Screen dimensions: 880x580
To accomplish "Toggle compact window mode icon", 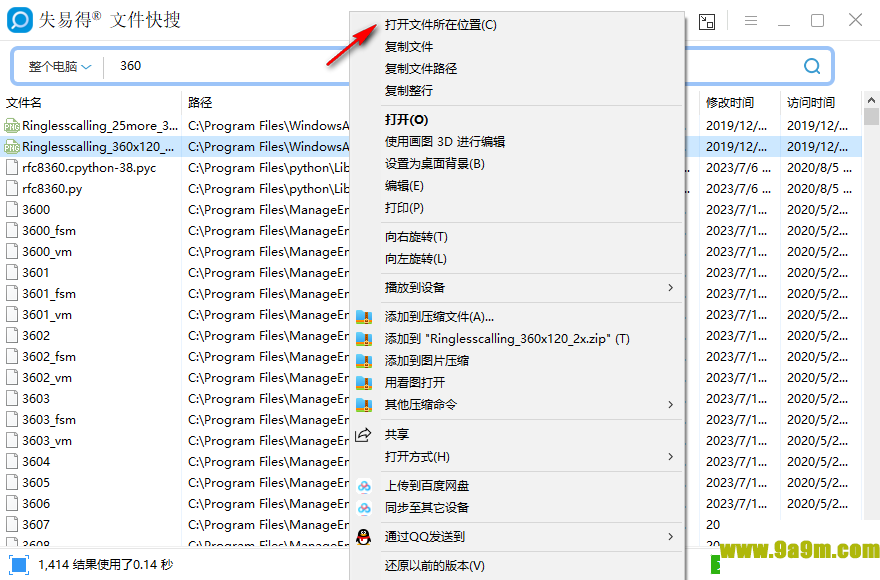I will [707, 21].
